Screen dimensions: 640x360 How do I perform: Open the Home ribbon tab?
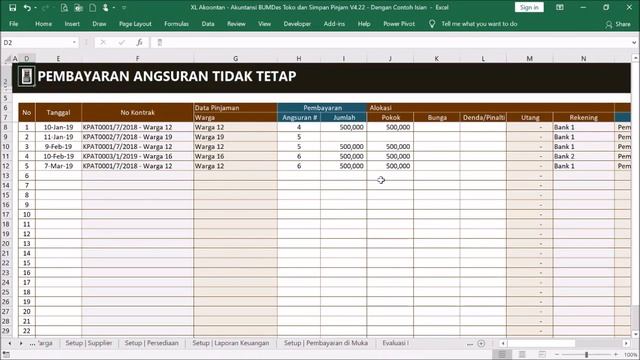pos(43,24)
